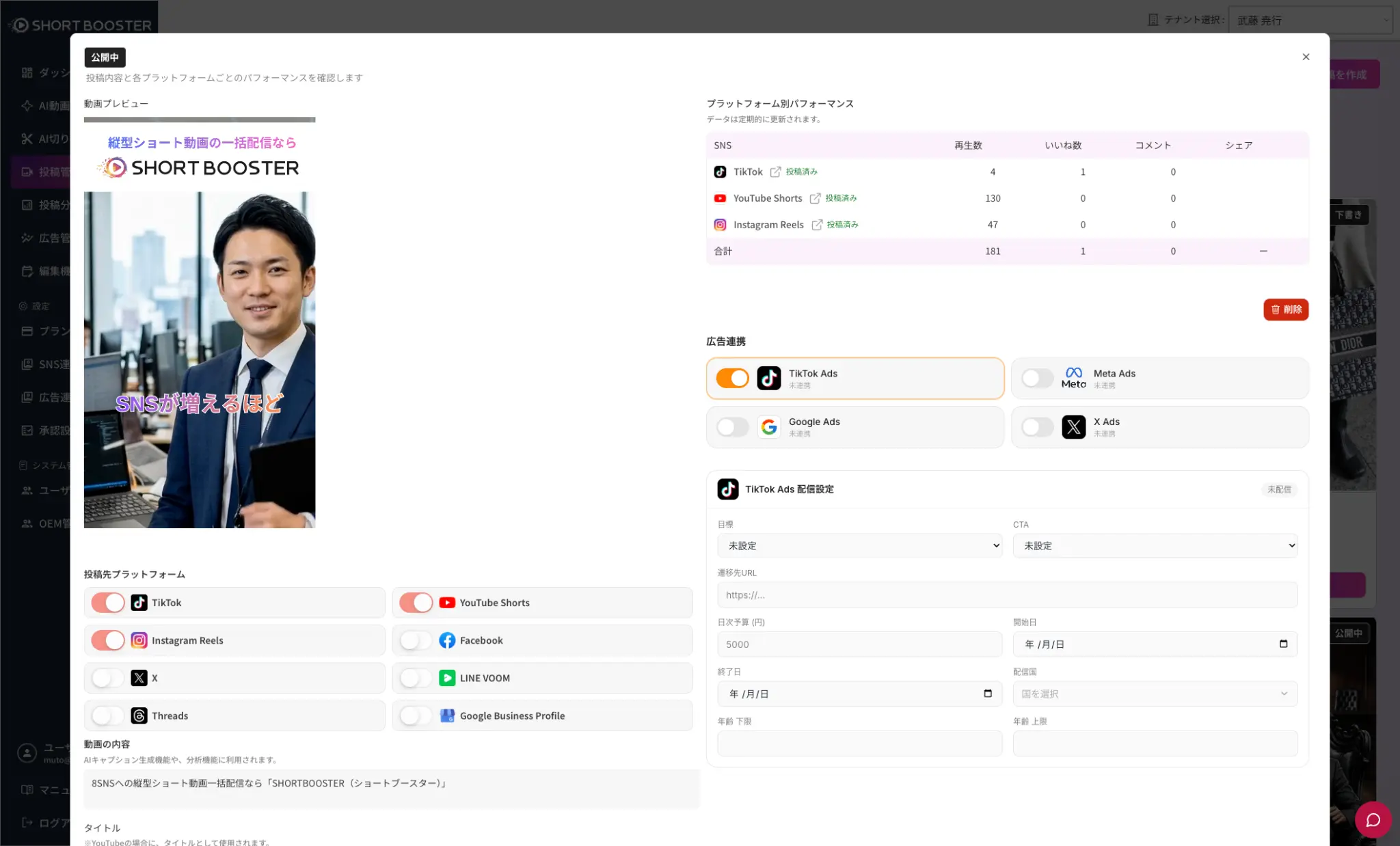Viewport: 1400px width, 846px height.
Task: Click the manual book icon in background sidebar
Action: 27,790
